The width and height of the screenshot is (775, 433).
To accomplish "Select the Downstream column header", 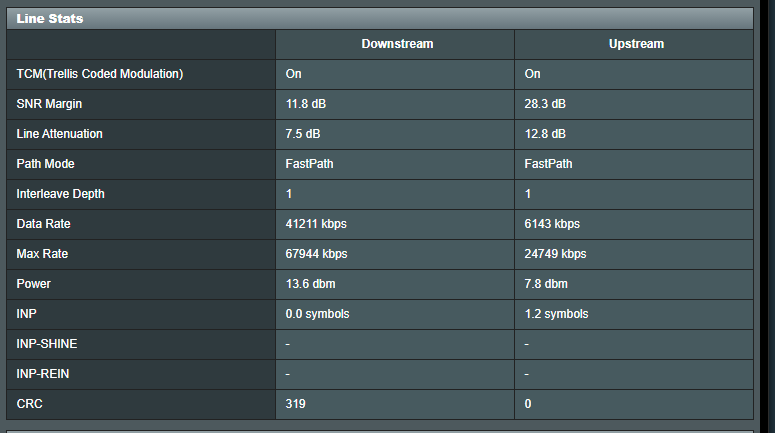I will [397, 44].
